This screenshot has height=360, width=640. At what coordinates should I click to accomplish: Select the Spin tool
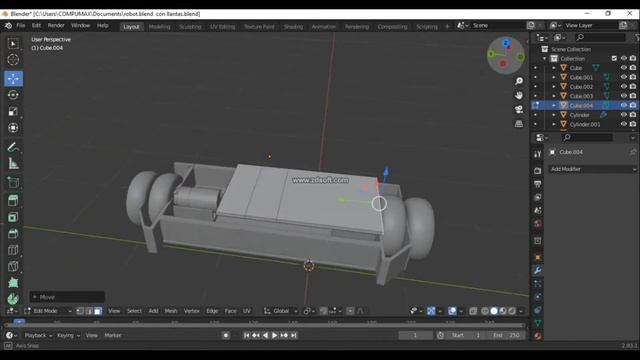click(13, 299)
